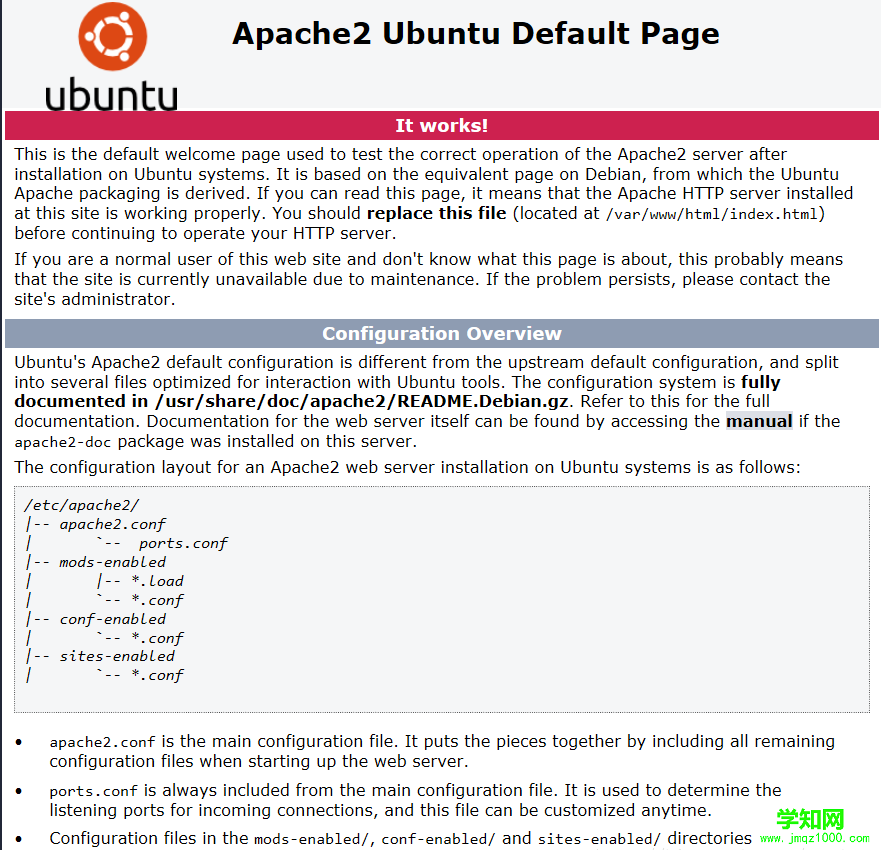Click the mods-enabled tree entry
This screenshot has width=881, height=850.
pos(112,562)
